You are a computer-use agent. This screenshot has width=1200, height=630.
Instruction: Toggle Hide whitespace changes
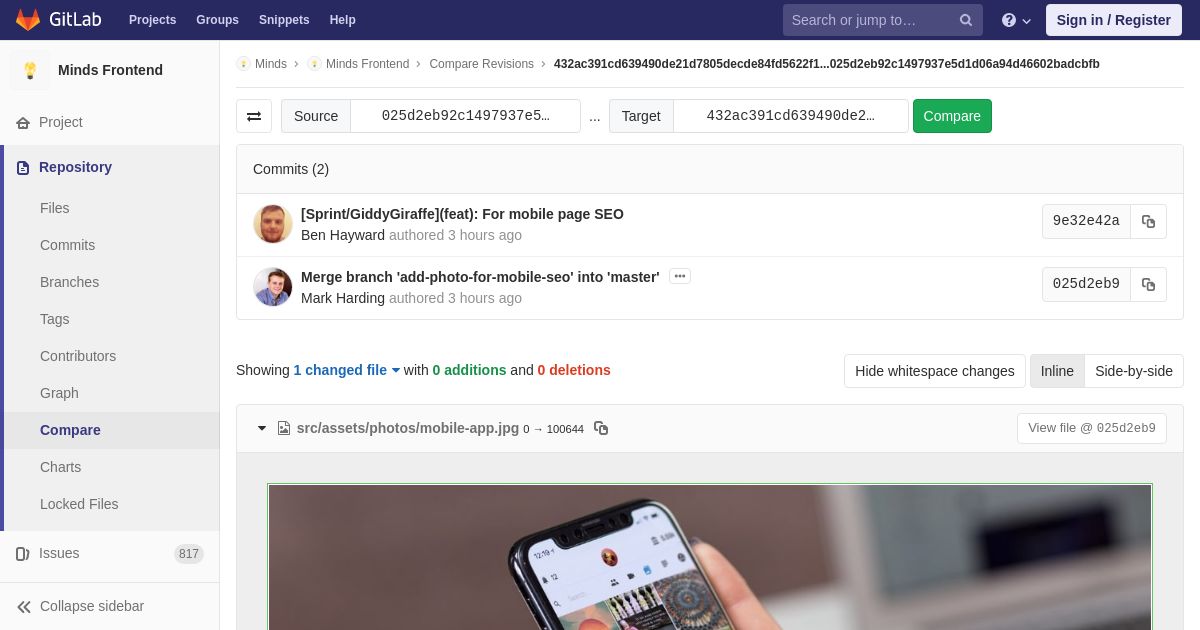tap(935, 371)
